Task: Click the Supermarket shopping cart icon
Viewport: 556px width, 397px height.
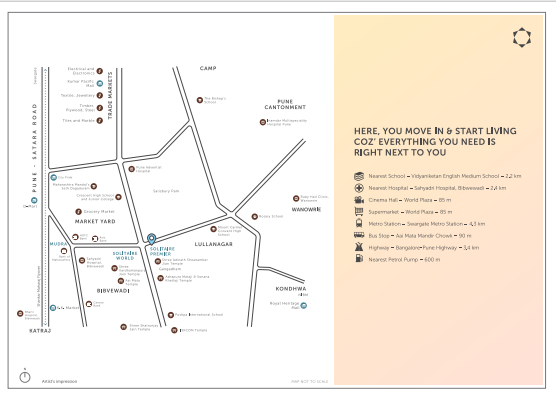Action: (359, 212)
